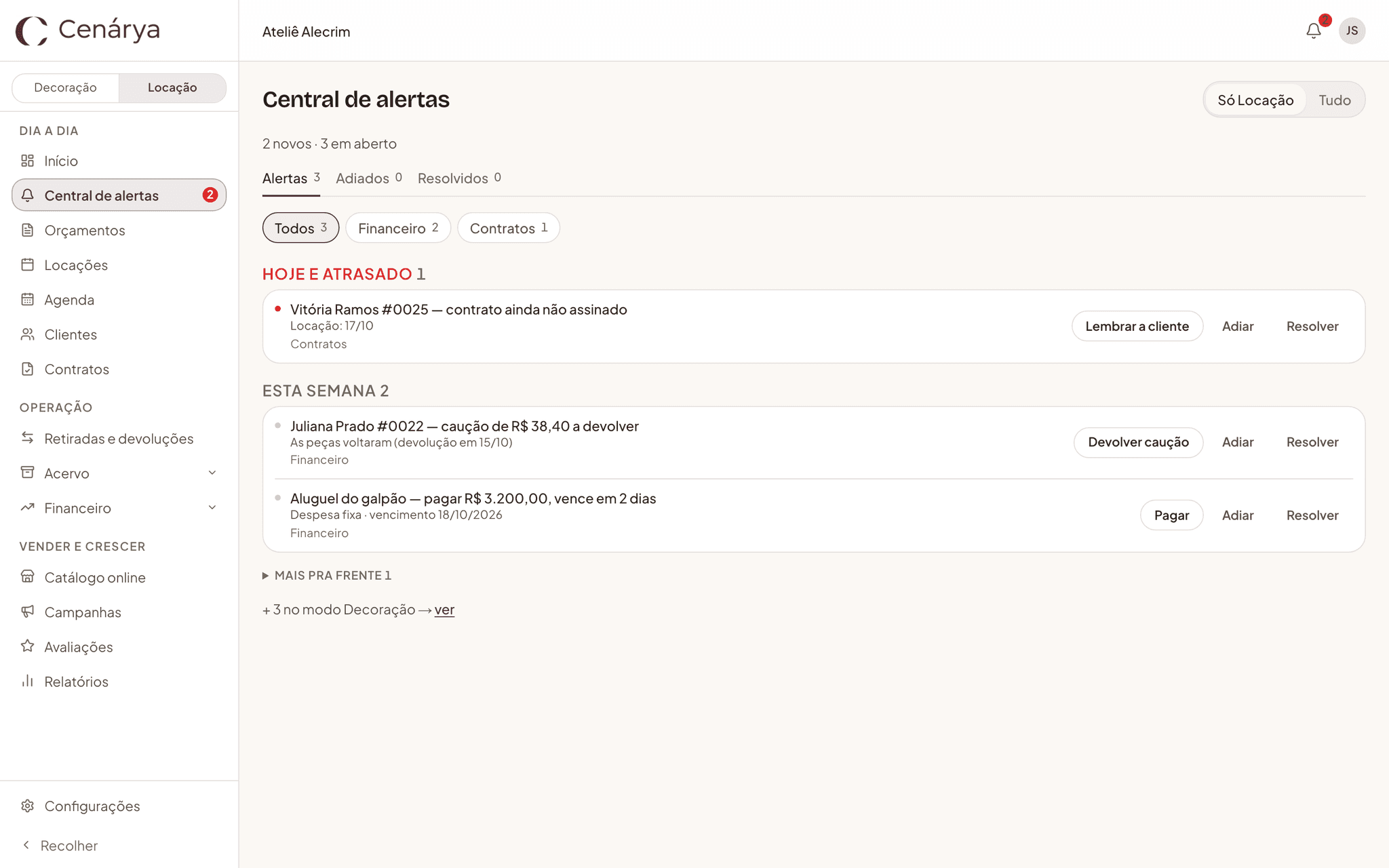Viewport: 1389px width, 868px height.
Task: Collapse the sidebar with Recolher
Action: pyautogui.click(x=60, y=845)
